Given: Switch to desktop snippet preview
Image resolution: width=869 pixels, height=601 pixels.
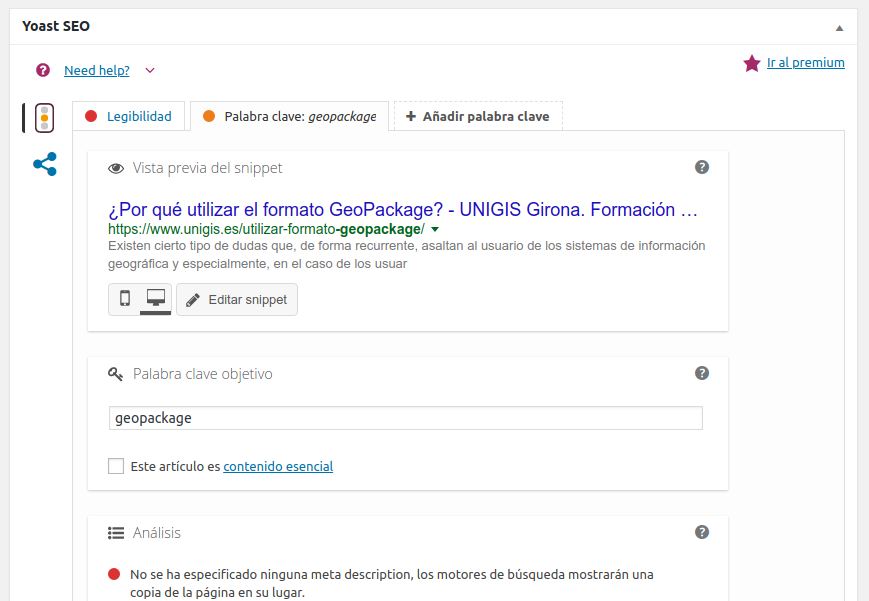Looking at the screenshot, I should pos(156,299).
